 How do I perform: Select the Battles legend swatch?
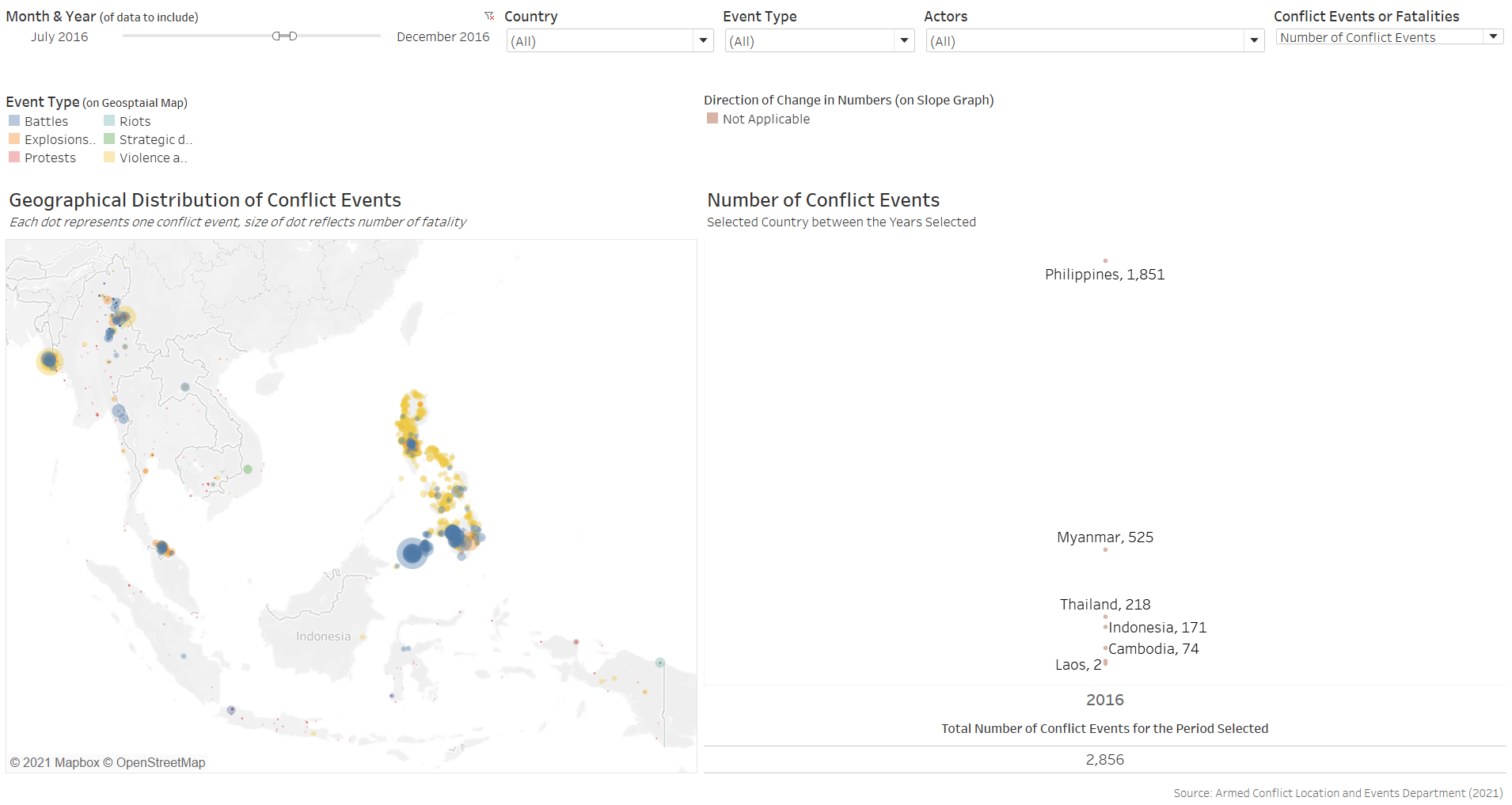[x=14, y=121]
